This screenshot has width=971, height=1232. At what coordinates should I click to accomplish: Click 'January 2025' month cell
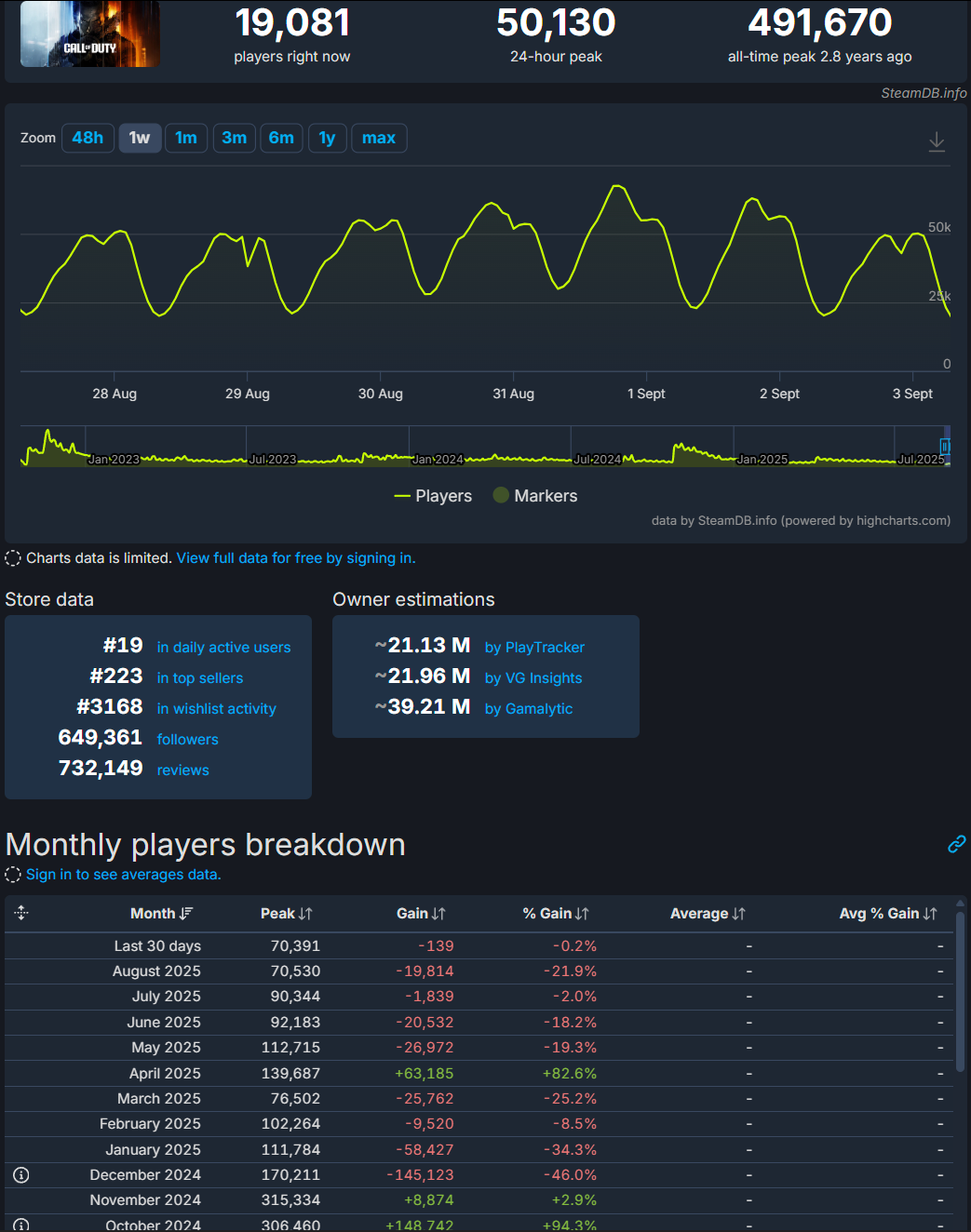(x=153, y=1150)
